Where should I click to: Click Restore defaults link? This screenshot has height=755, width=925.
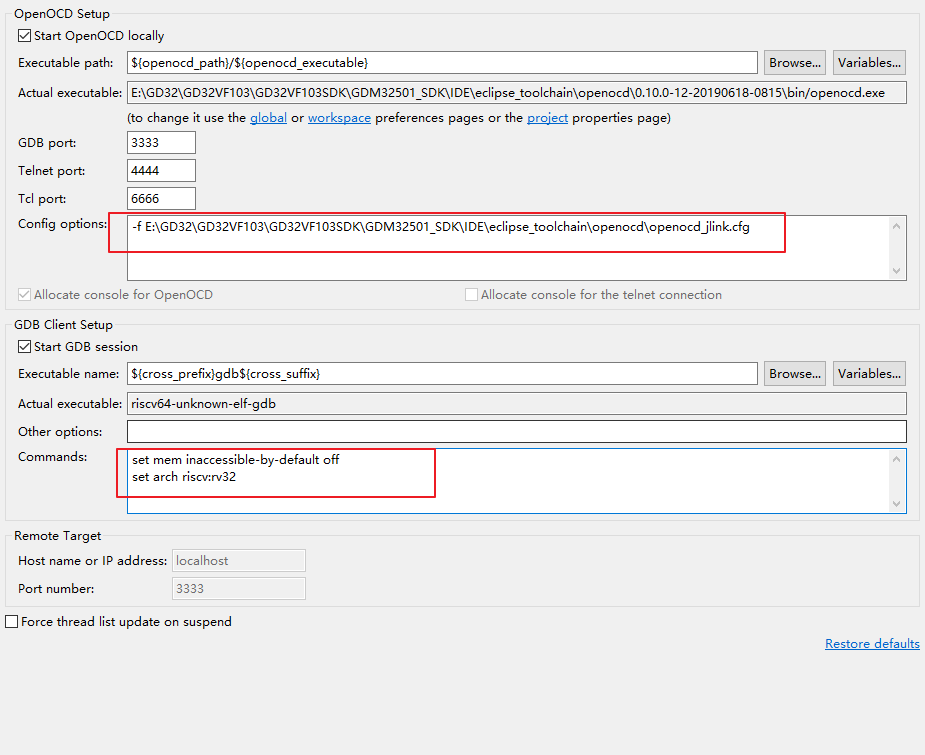[x=872, y=644]
